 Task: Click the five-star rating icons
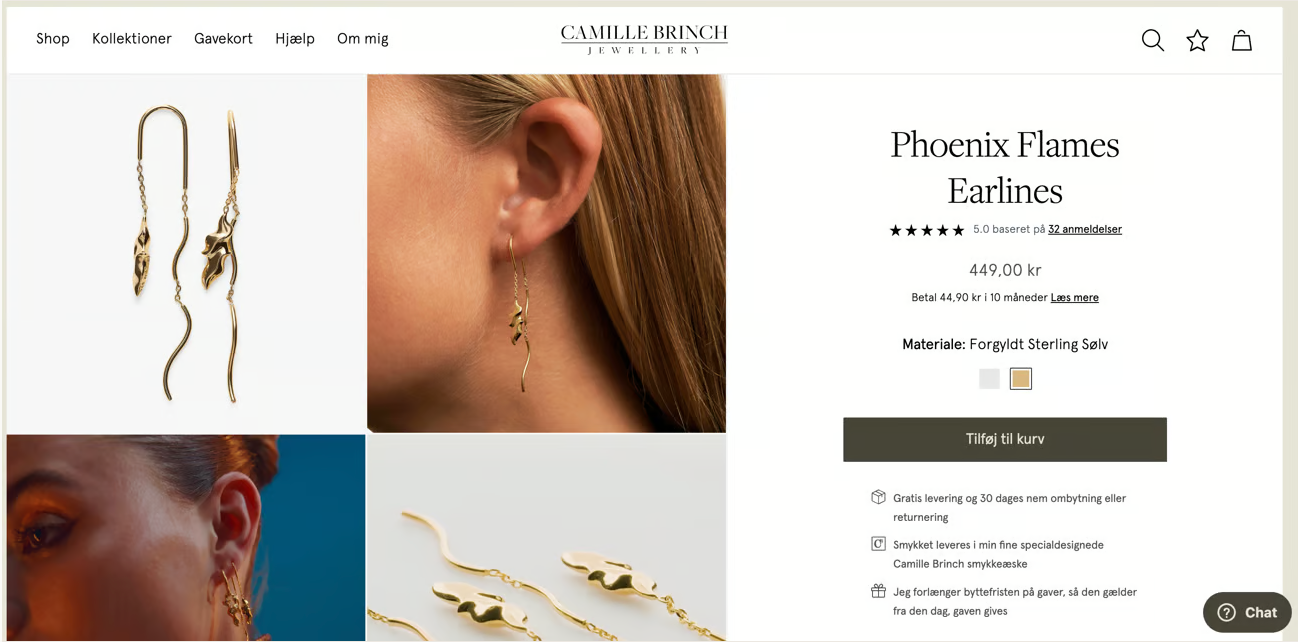[927, 230]
